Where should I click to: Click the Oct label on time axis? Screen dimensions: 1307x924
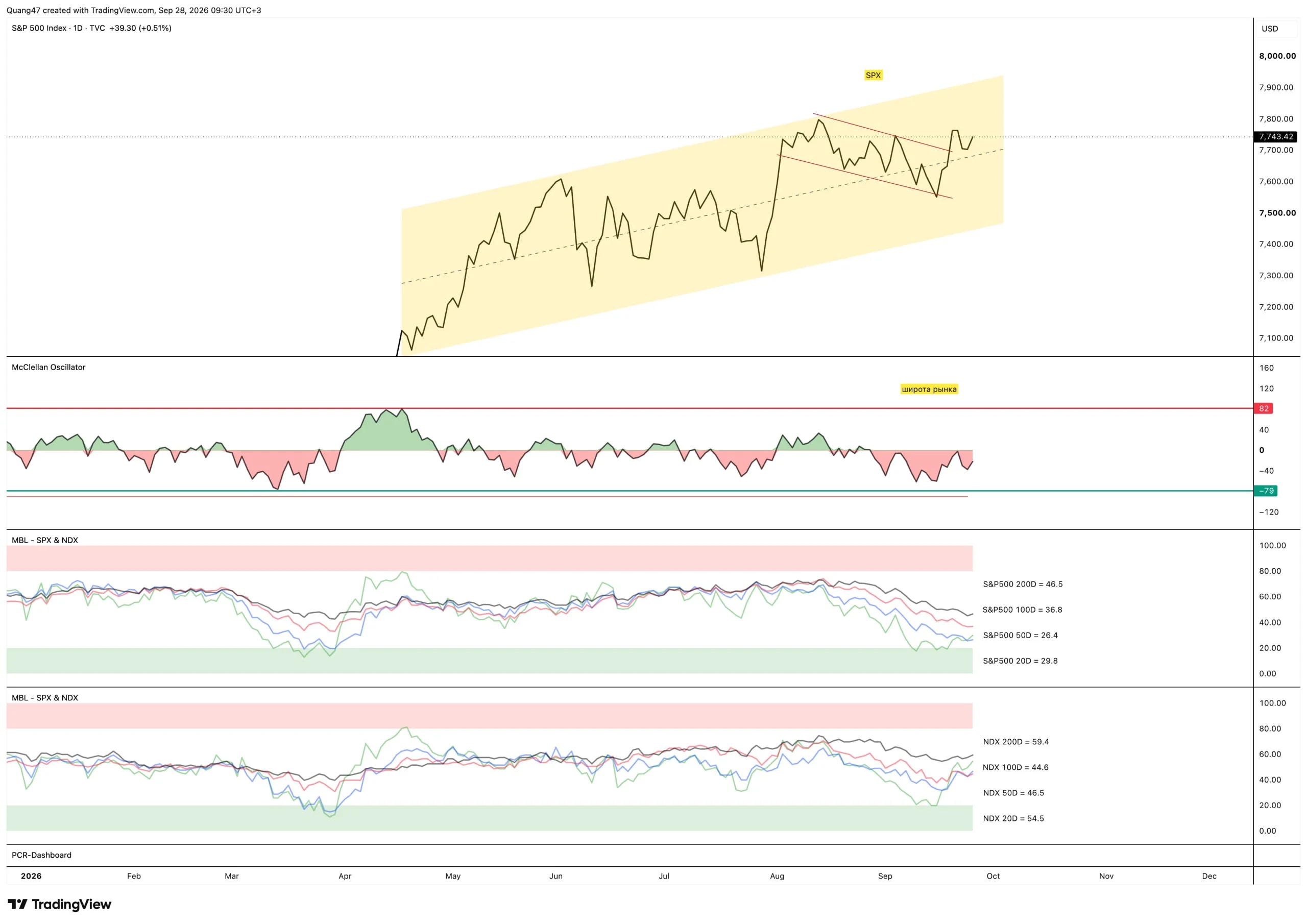[x=993, y=876]
